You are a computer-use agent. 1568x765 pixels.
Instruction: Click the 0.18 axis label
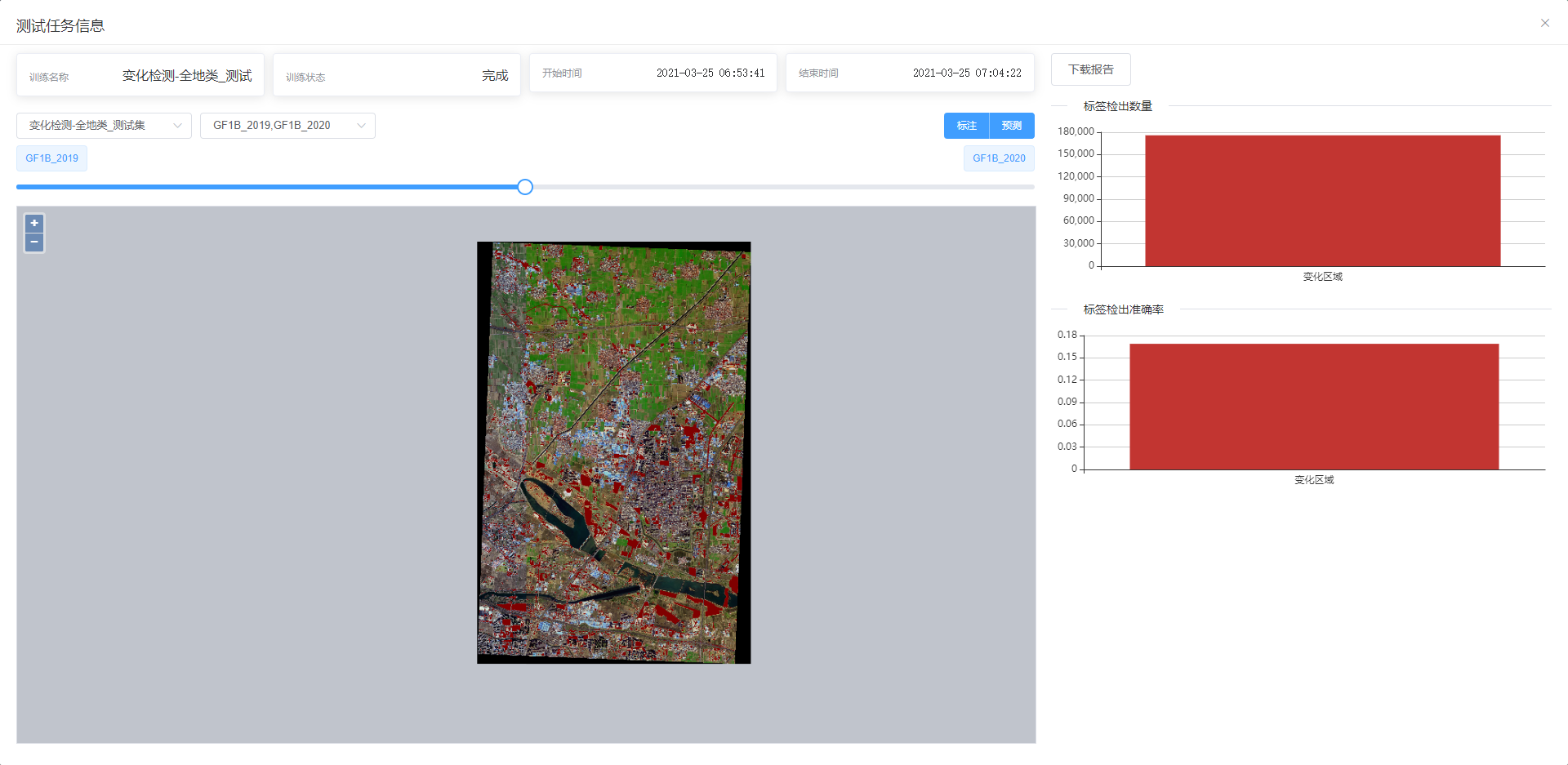[1067, 335]
